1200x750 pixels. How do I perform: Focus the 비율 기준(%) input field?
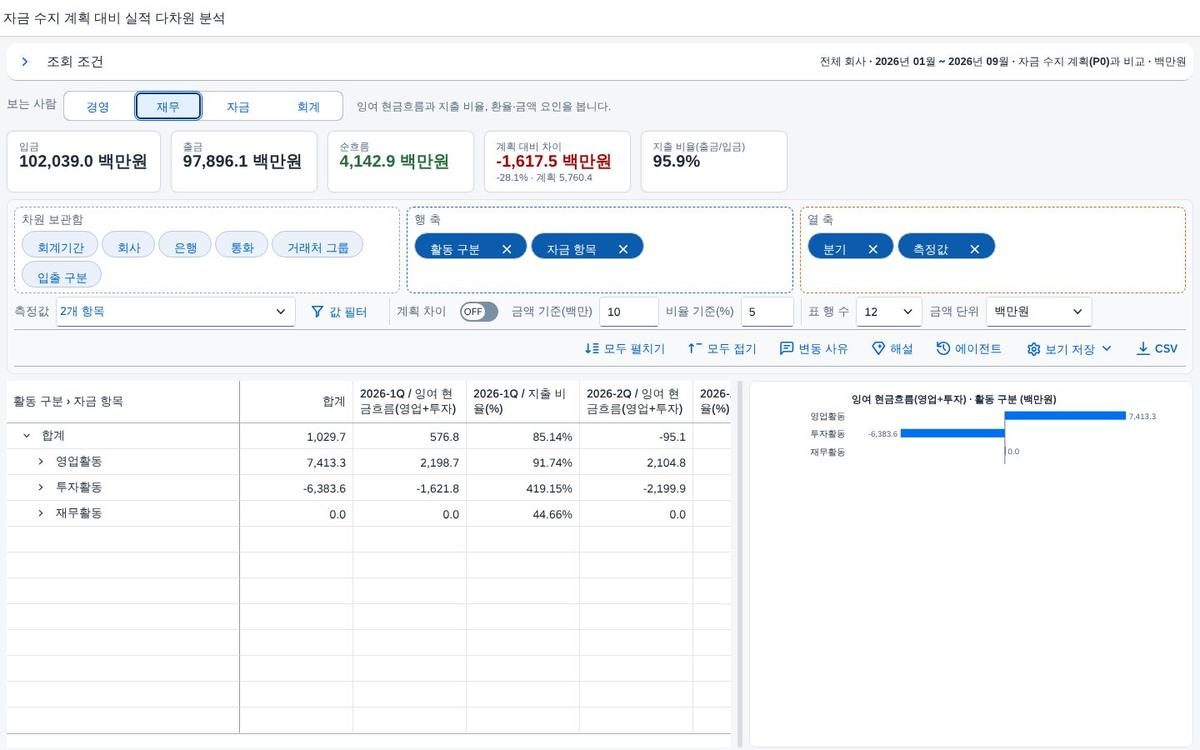767,312
